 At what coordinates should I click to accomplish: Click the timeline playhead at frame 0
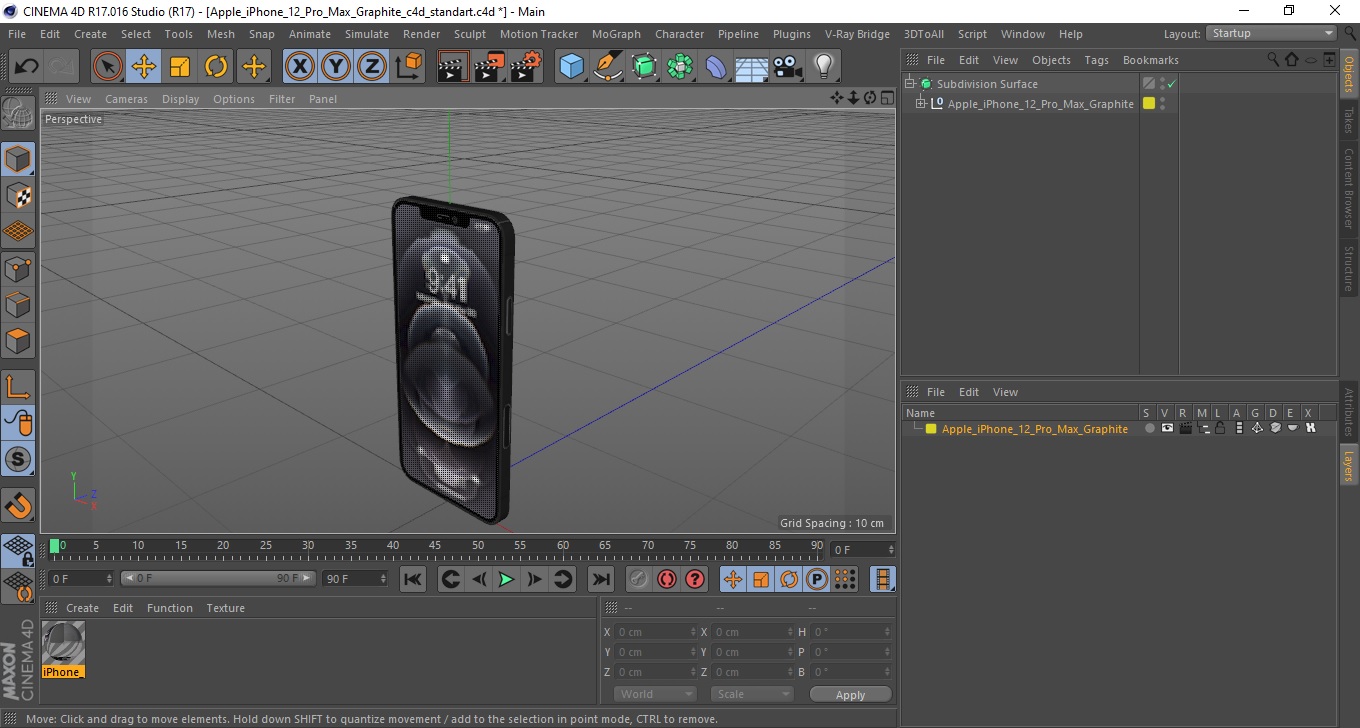55,546
